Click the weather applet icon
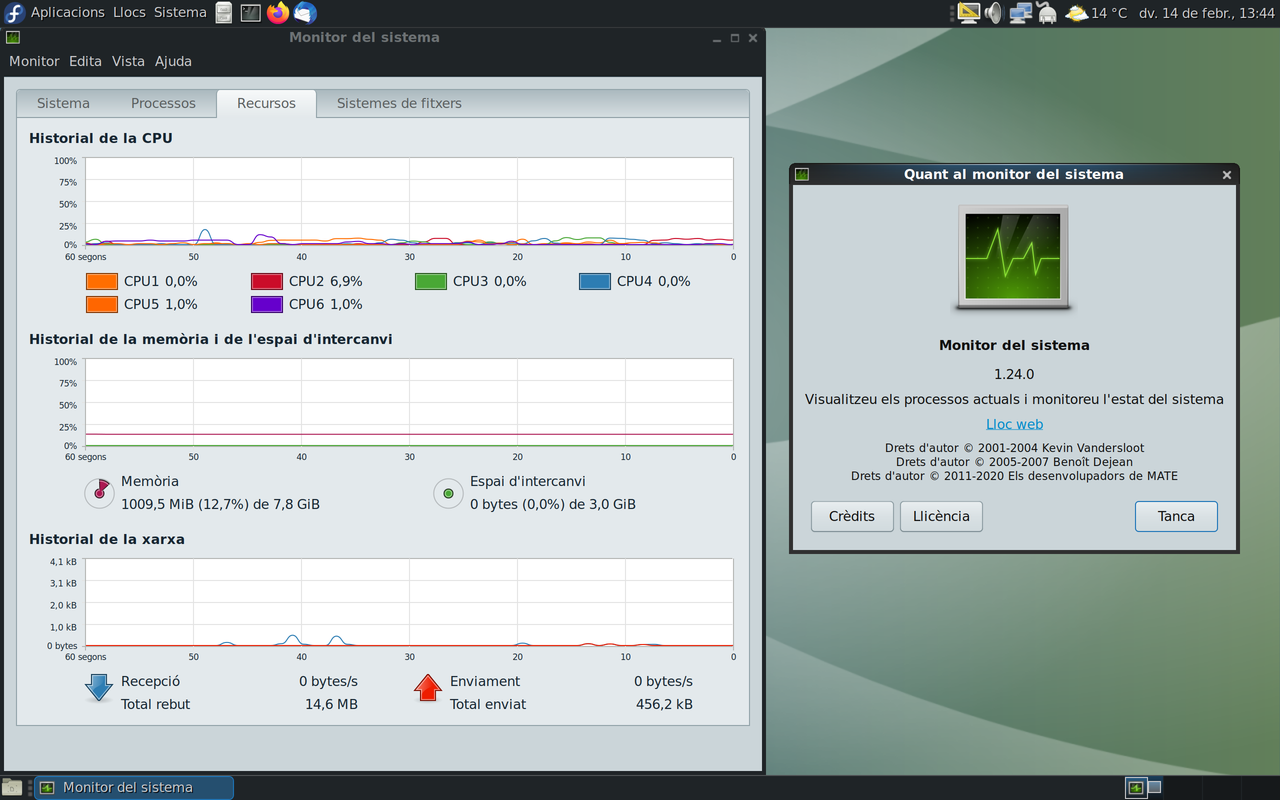1280x800 pixels. pos(1076,13)
